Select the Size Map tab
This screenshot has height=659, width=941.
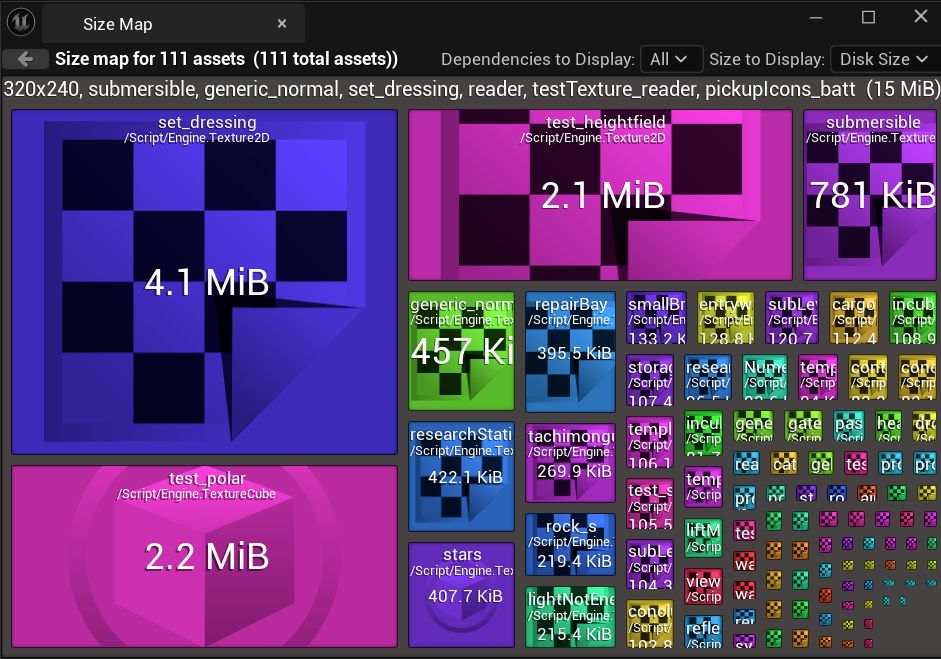[174, 24]
